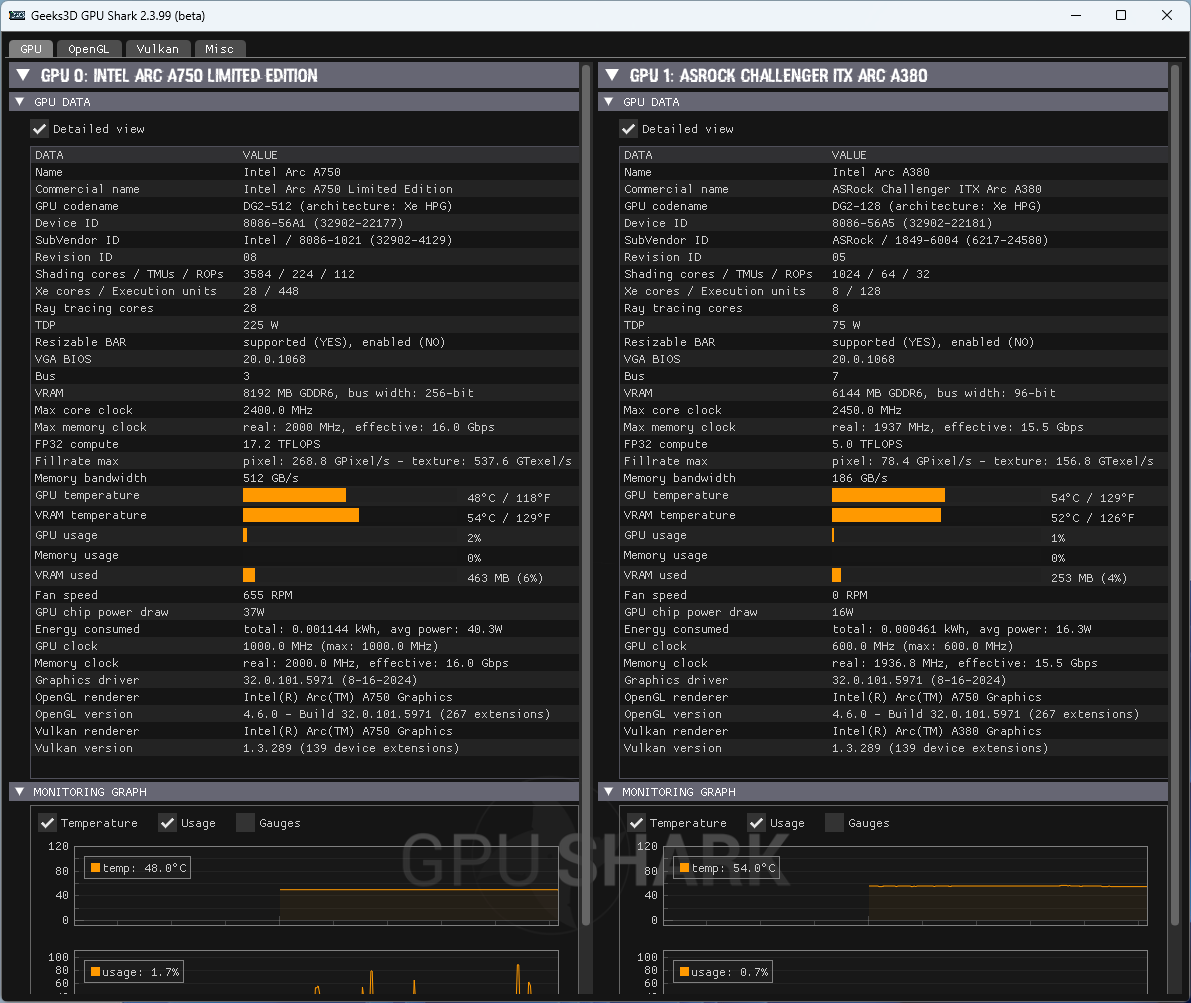The height and width of the screenshot is (1003, 1191).
Task: Click GPU 0 Vulkan version value 1.3.289
Action: click(351, 748)
